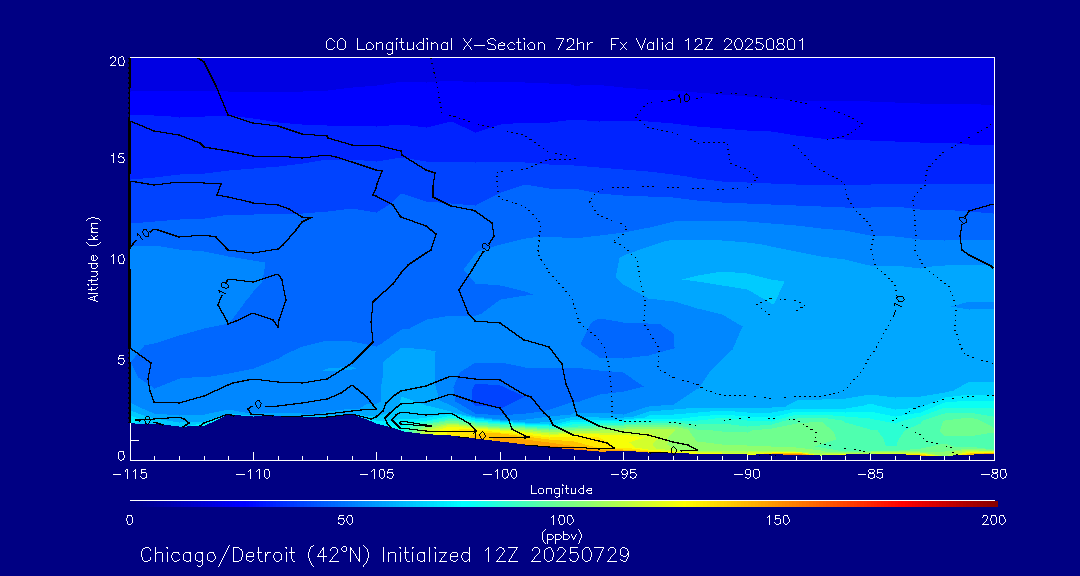This screenshot has height=576, width=1080.
Task: Click the longitude tick label "-100"
Action: [x=500, y=475]
